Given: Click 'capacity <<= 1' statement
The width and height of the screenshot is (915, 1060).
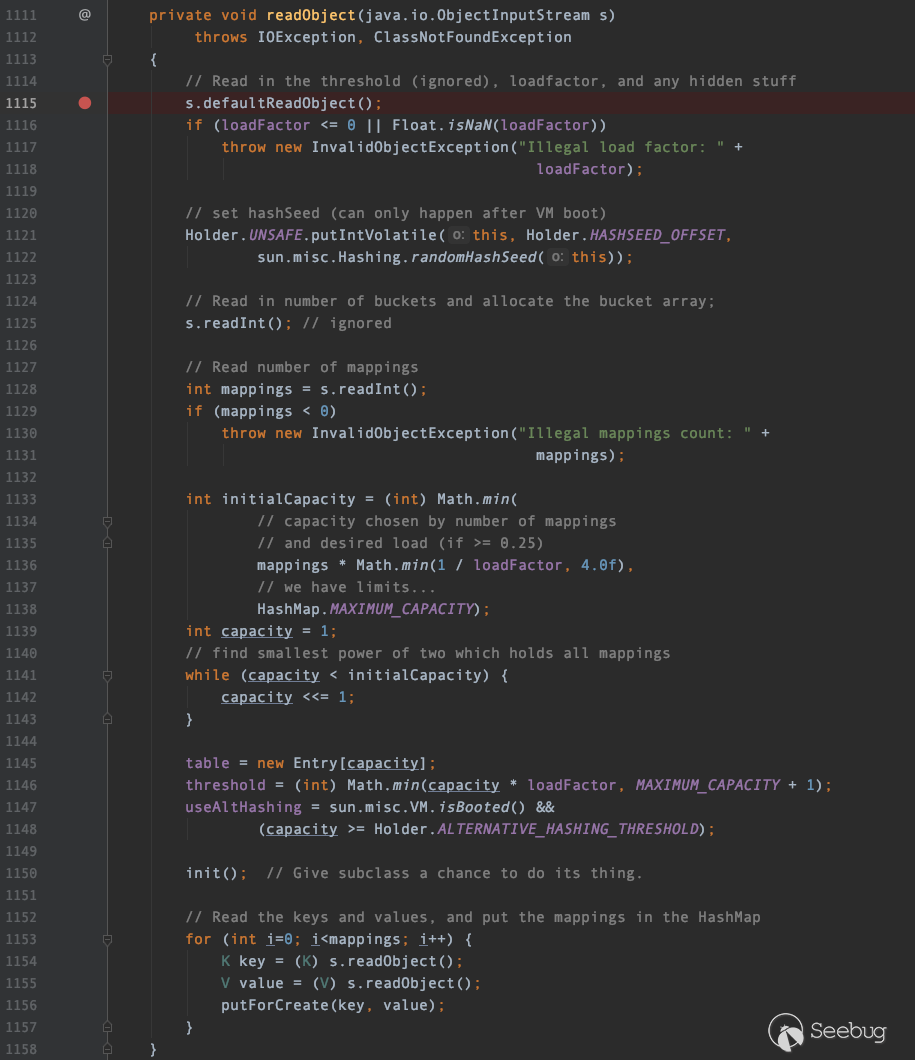Looking at the screenshot, I should 284,697.
